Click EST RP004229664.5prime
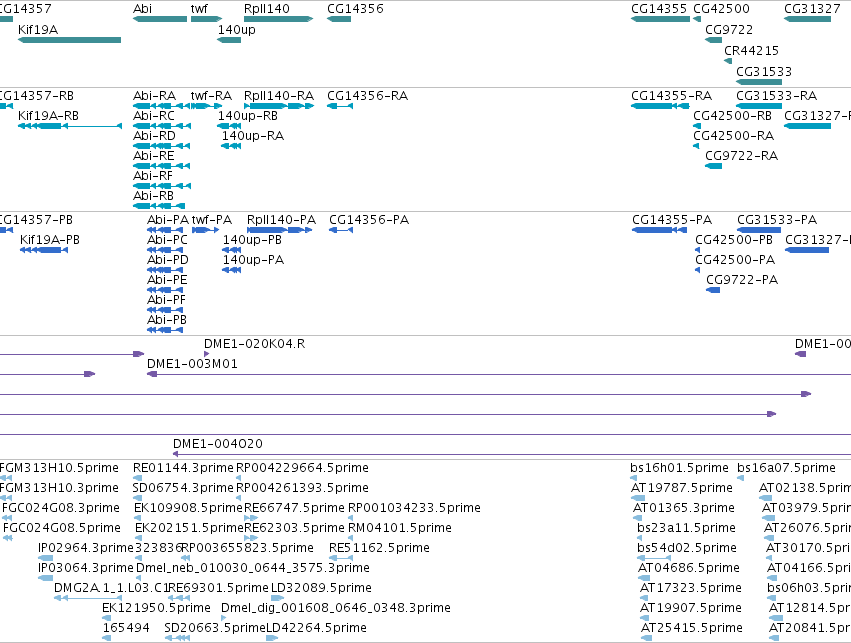This screenshot has width=851, height=643. pyautogui.click(x=302, y=468)
